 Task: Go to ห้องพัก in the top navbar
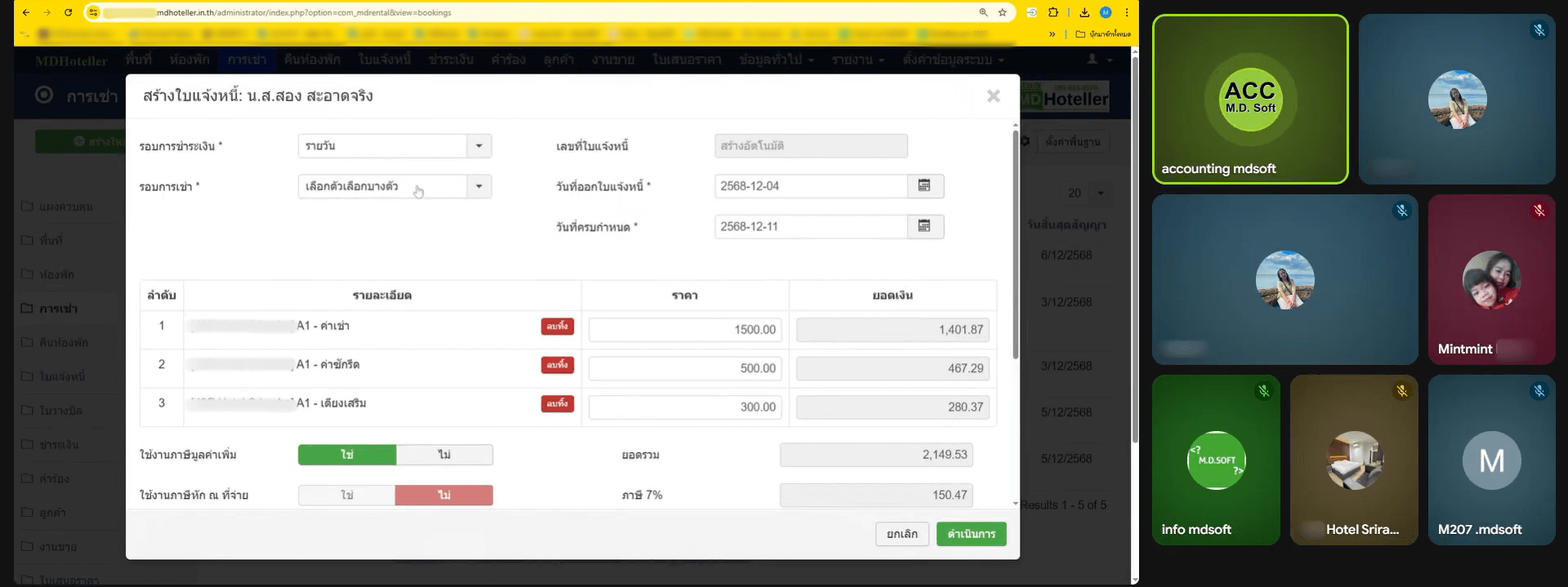coord(190,60)
